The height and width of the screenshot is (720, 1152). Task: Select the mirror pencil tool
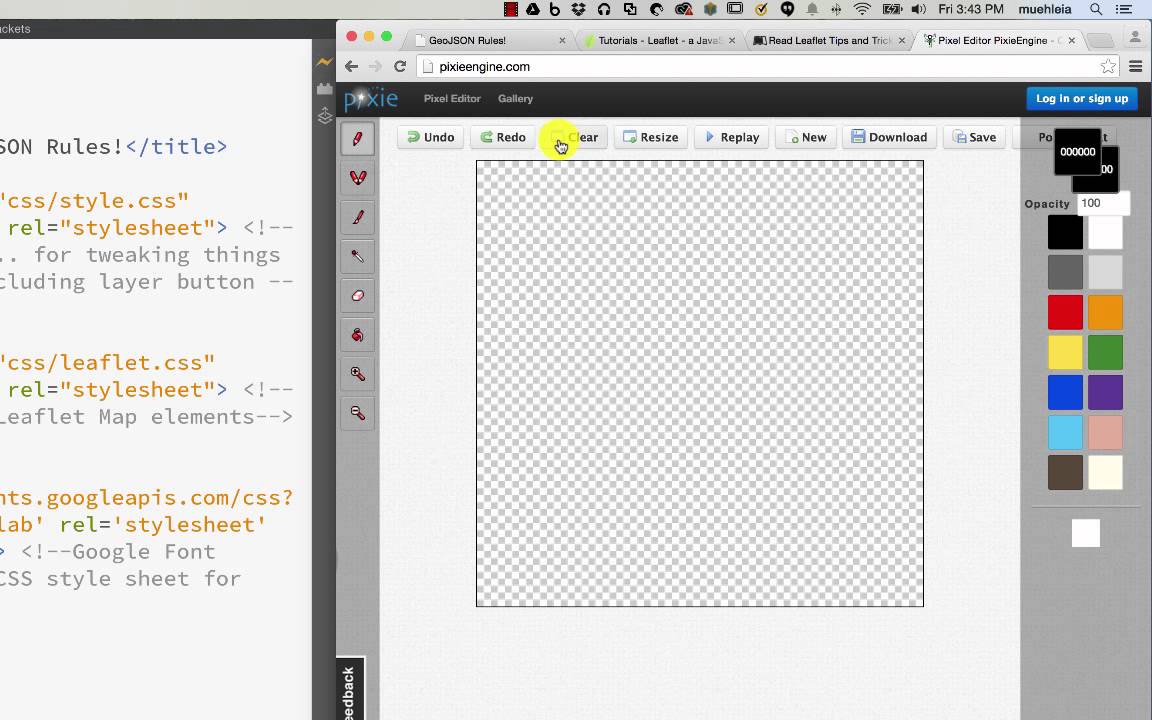click(358, 178)
